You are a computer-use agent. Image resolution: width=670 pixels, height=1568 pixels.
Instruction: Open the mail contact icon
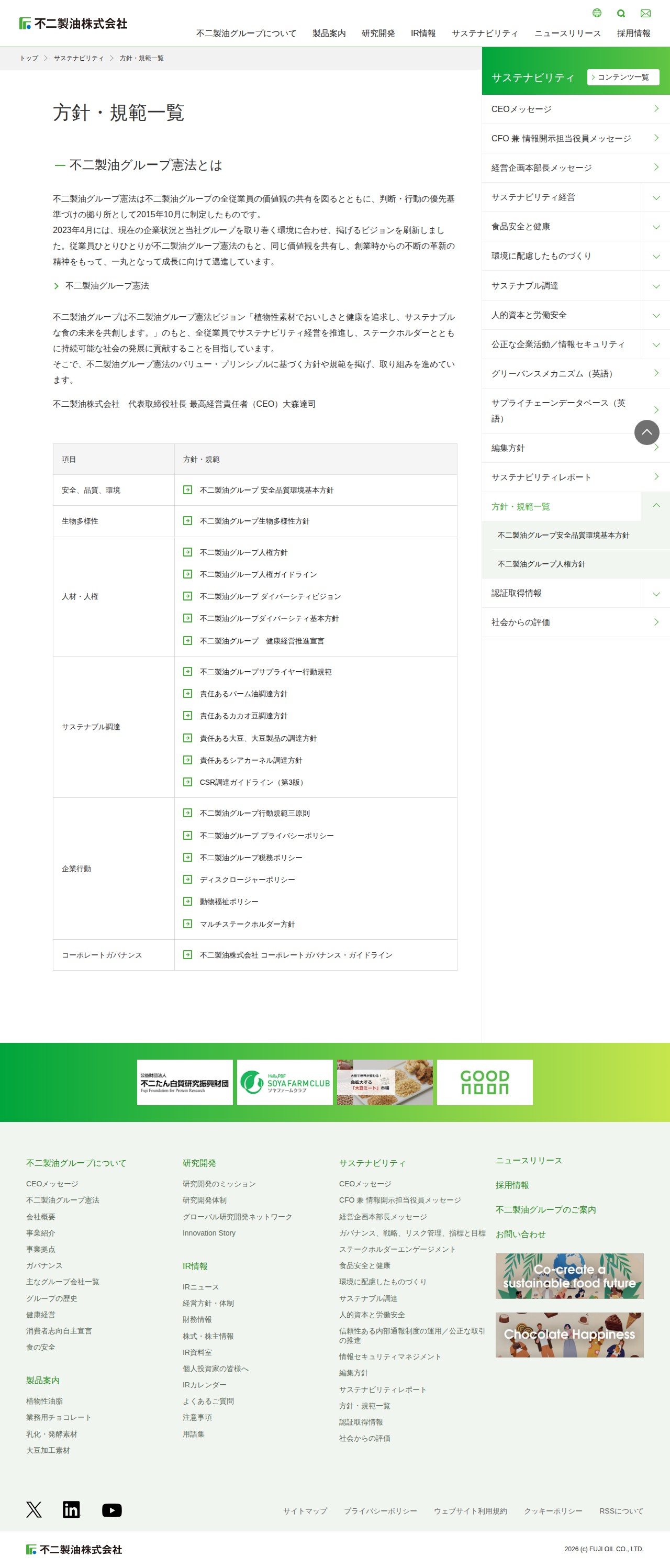[x=645, y=14]
